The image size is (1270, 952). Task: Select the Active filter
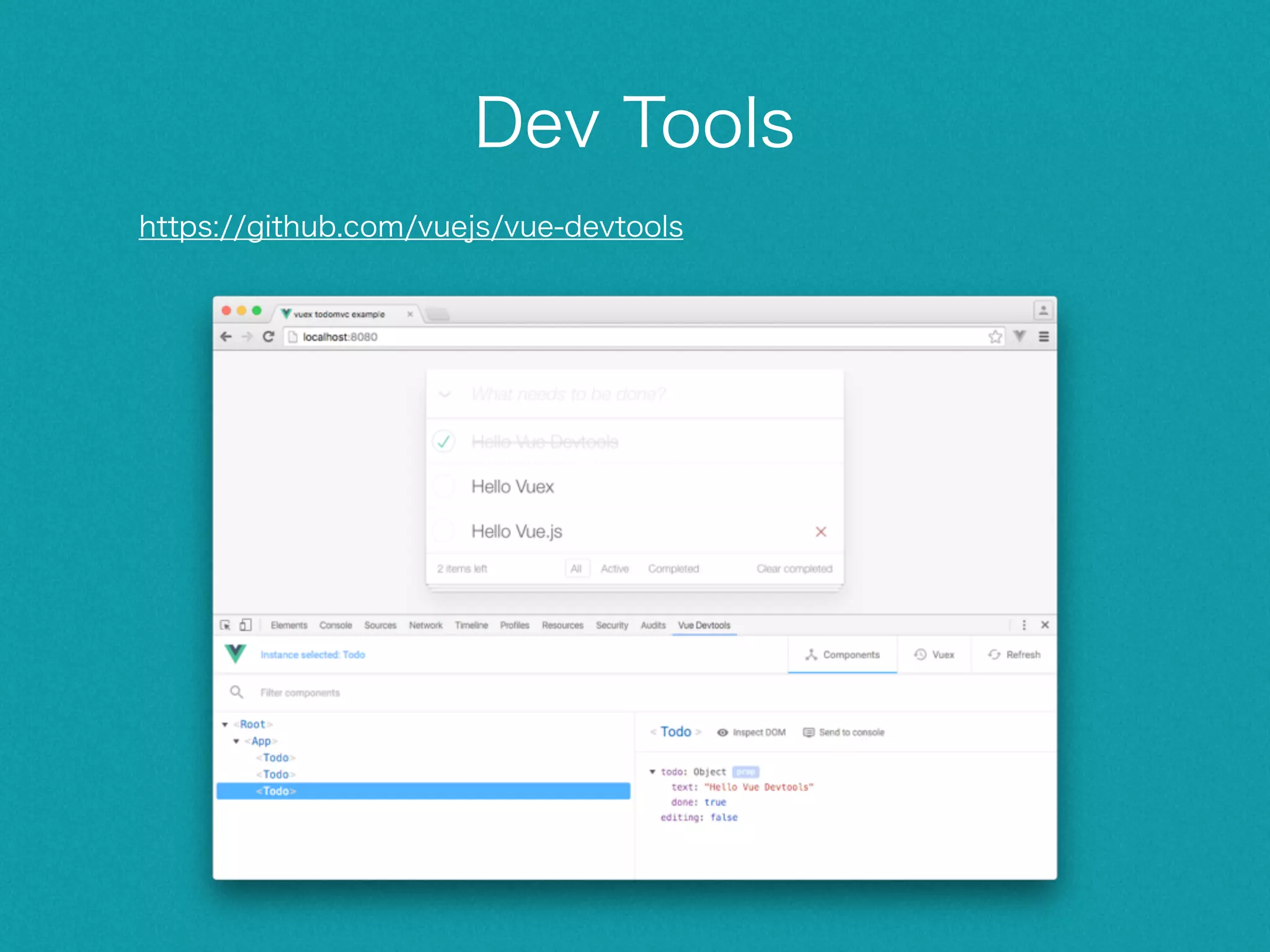pyautogui.click(x=615, y=568)
